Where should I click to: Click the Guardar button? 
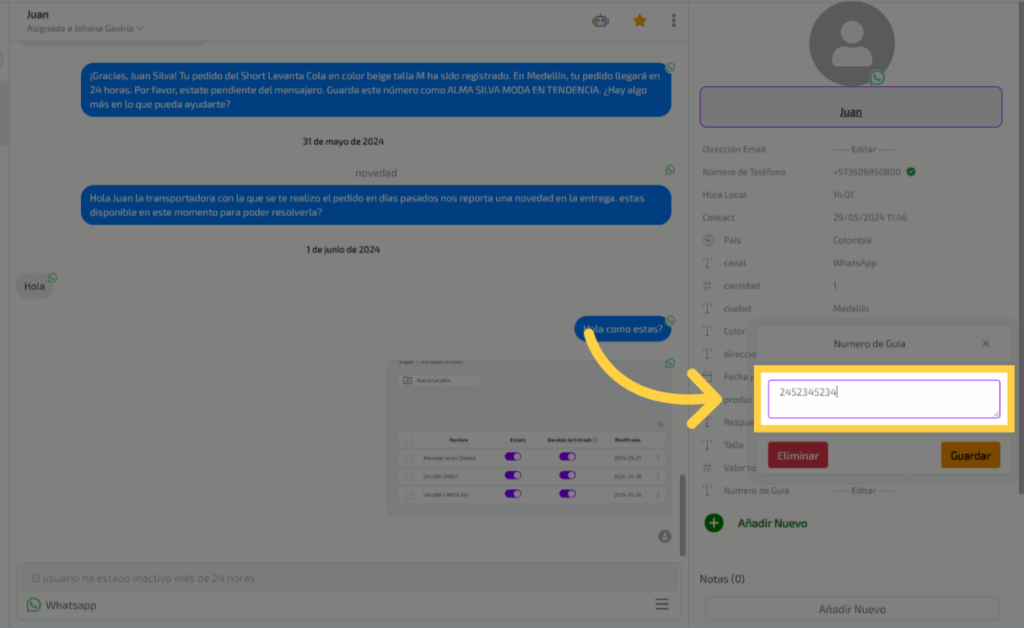click(x=969, y=455)
